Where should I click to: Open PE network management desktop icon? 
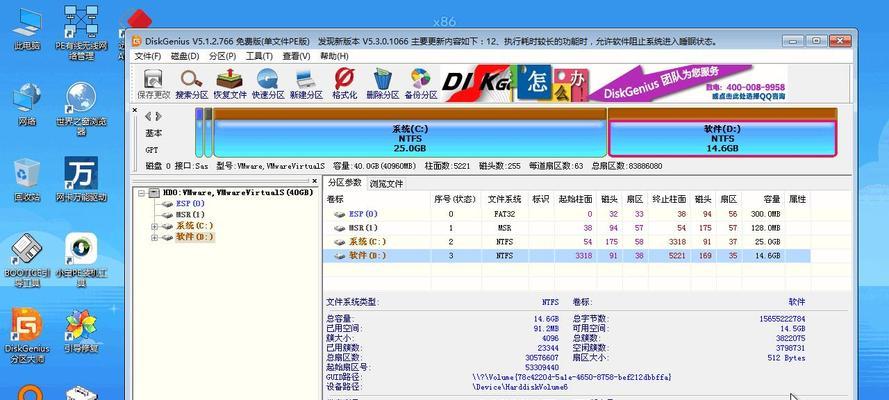(x=81, y=33)
